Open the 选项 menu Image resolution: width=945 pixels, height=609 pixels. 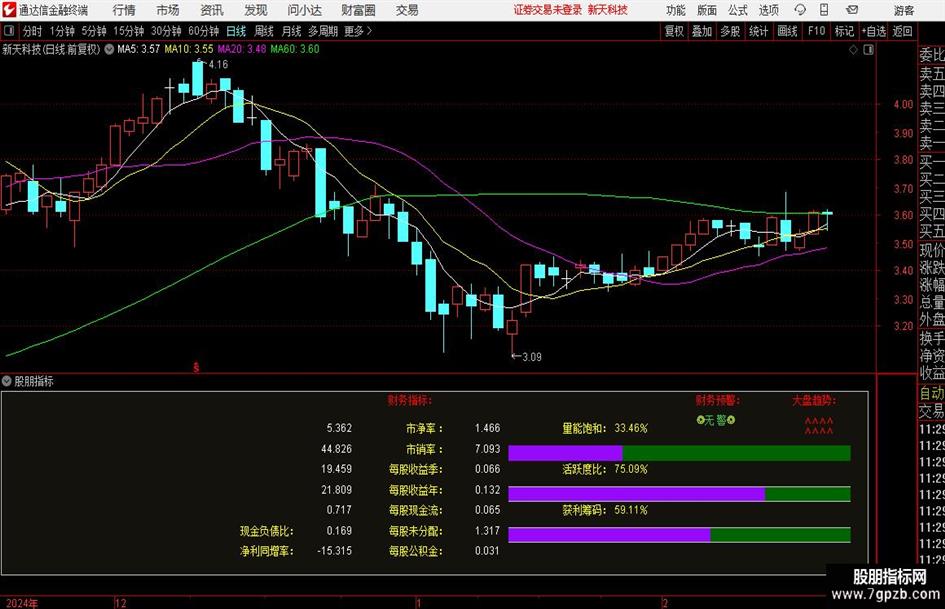768,10
